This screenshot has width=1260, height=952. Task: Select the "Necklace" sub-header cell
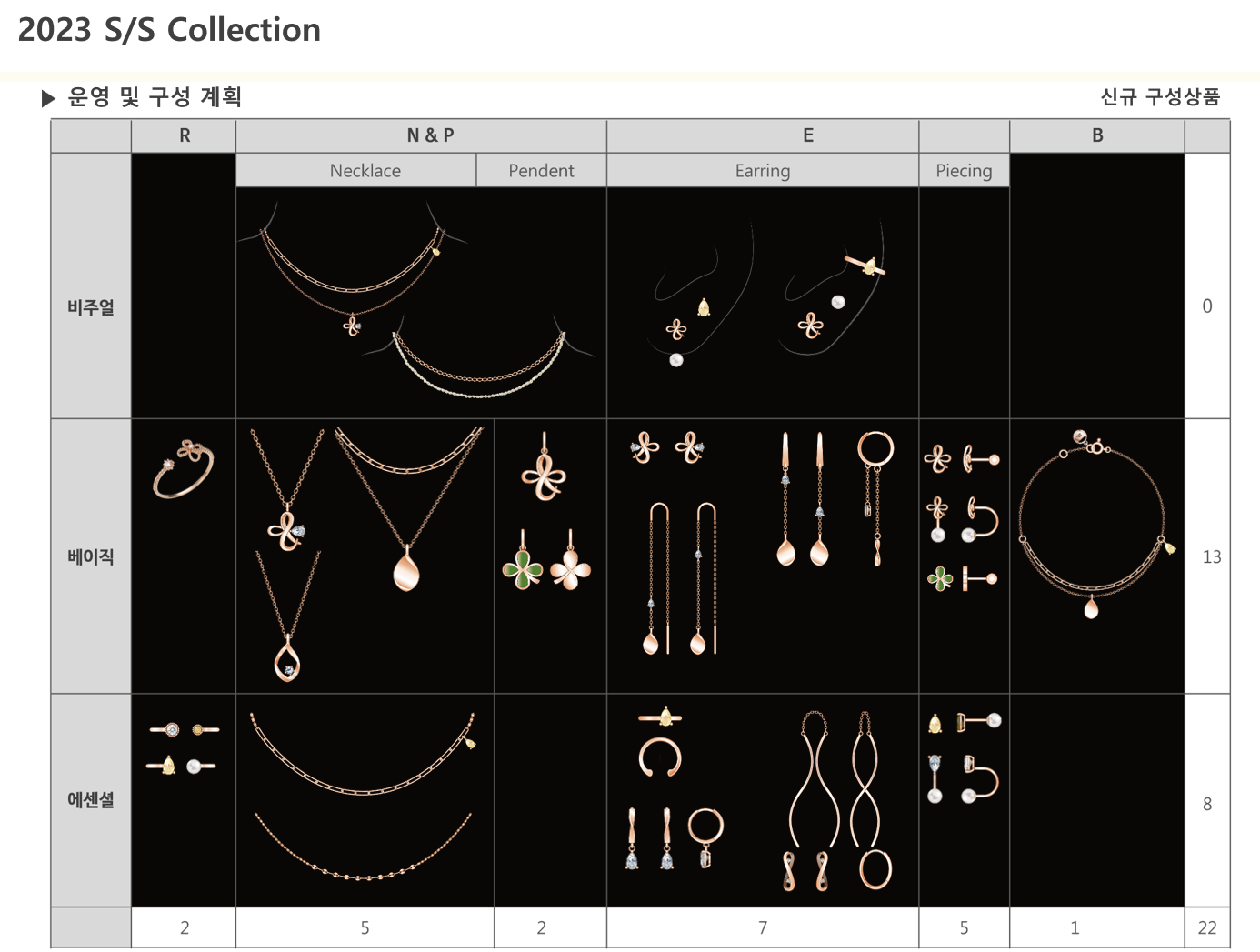365,171
